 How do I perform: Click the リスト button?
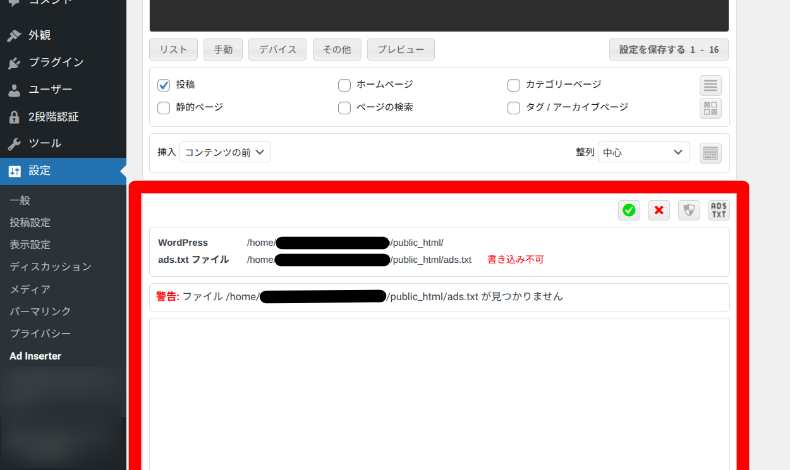[173, 49]
